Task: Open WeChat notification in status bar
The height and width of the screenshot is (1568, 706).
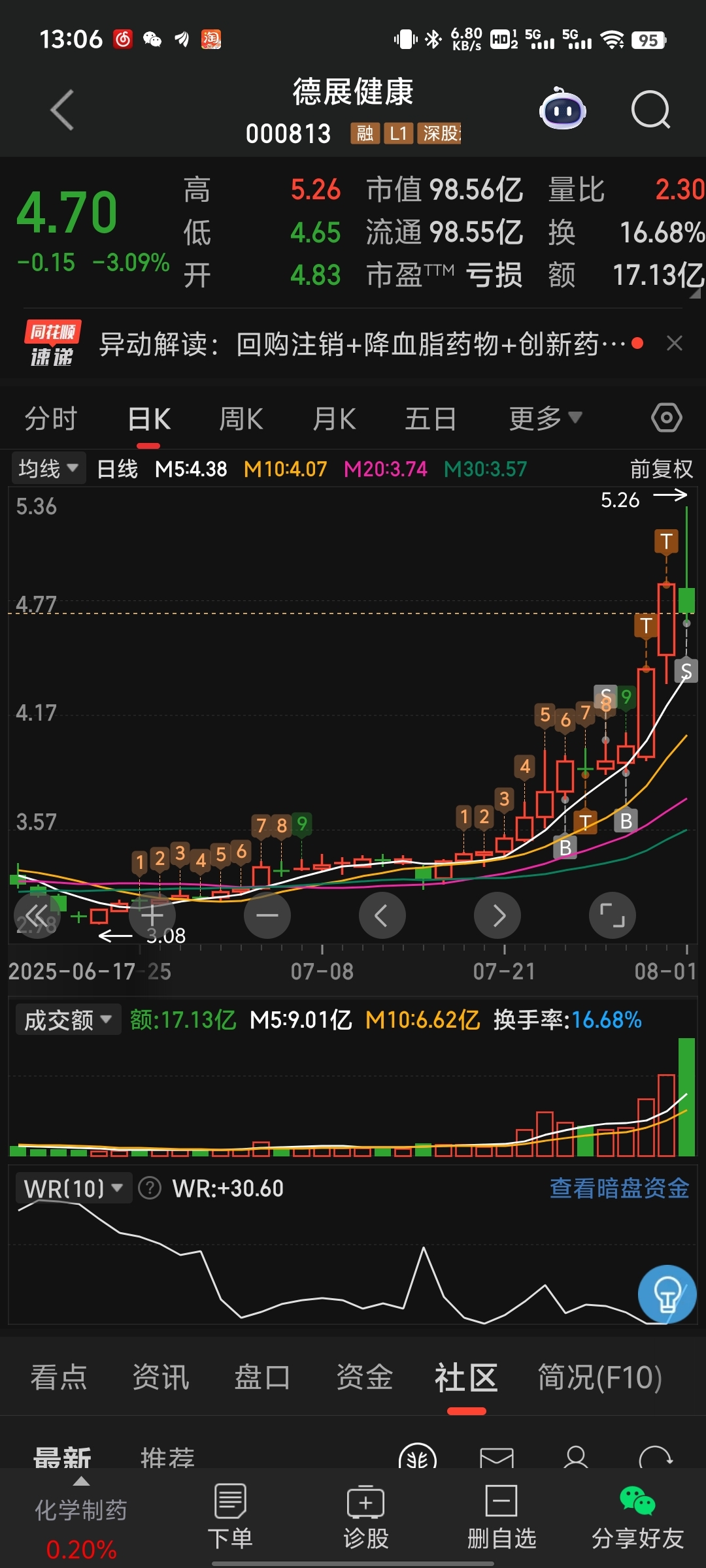Action: 152,40
